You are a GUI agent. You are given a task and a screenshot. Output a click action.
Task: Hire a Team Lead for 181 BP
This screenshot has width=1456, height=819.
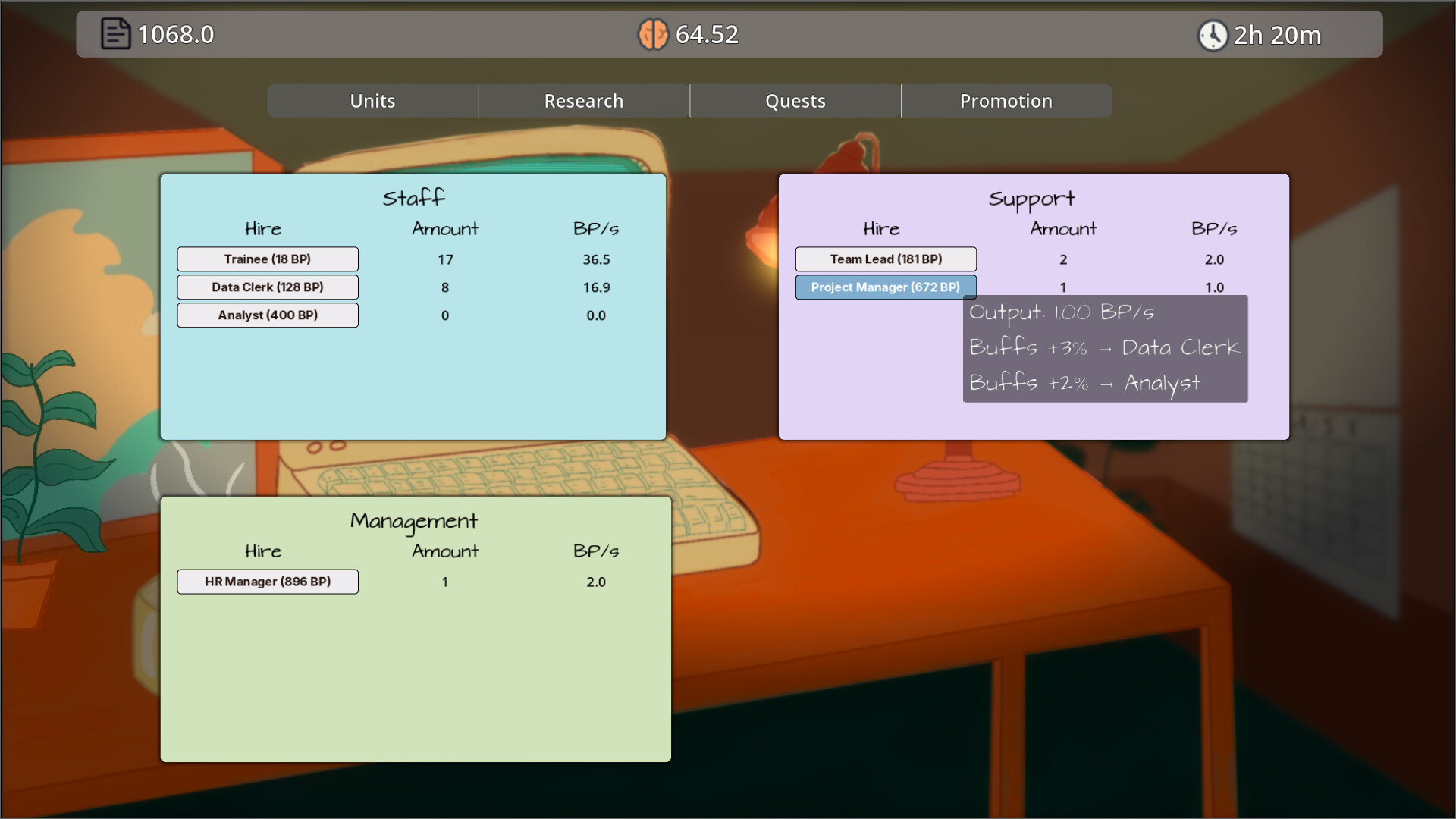coord(886,259)
